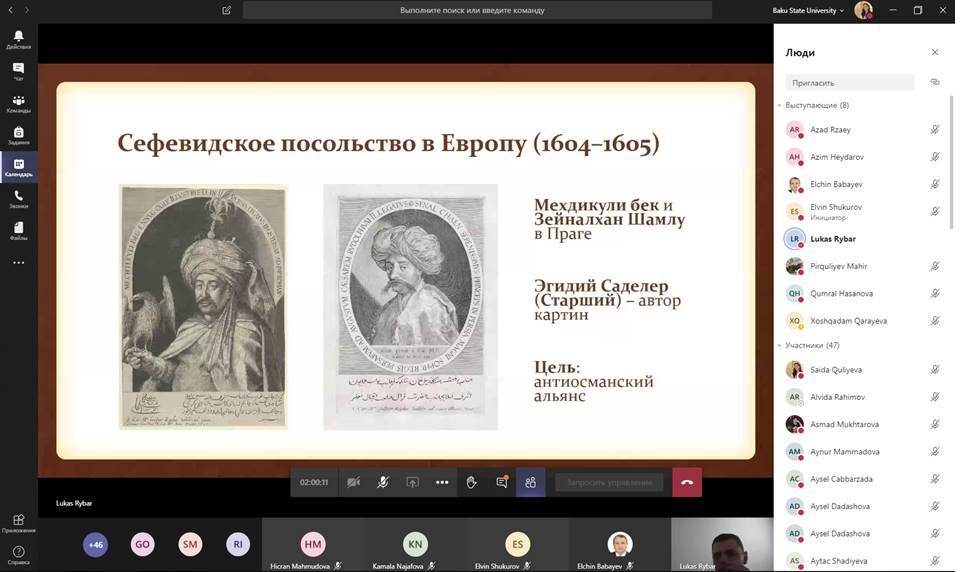Select Elchin Babayev in people list

tap(863, 184)
